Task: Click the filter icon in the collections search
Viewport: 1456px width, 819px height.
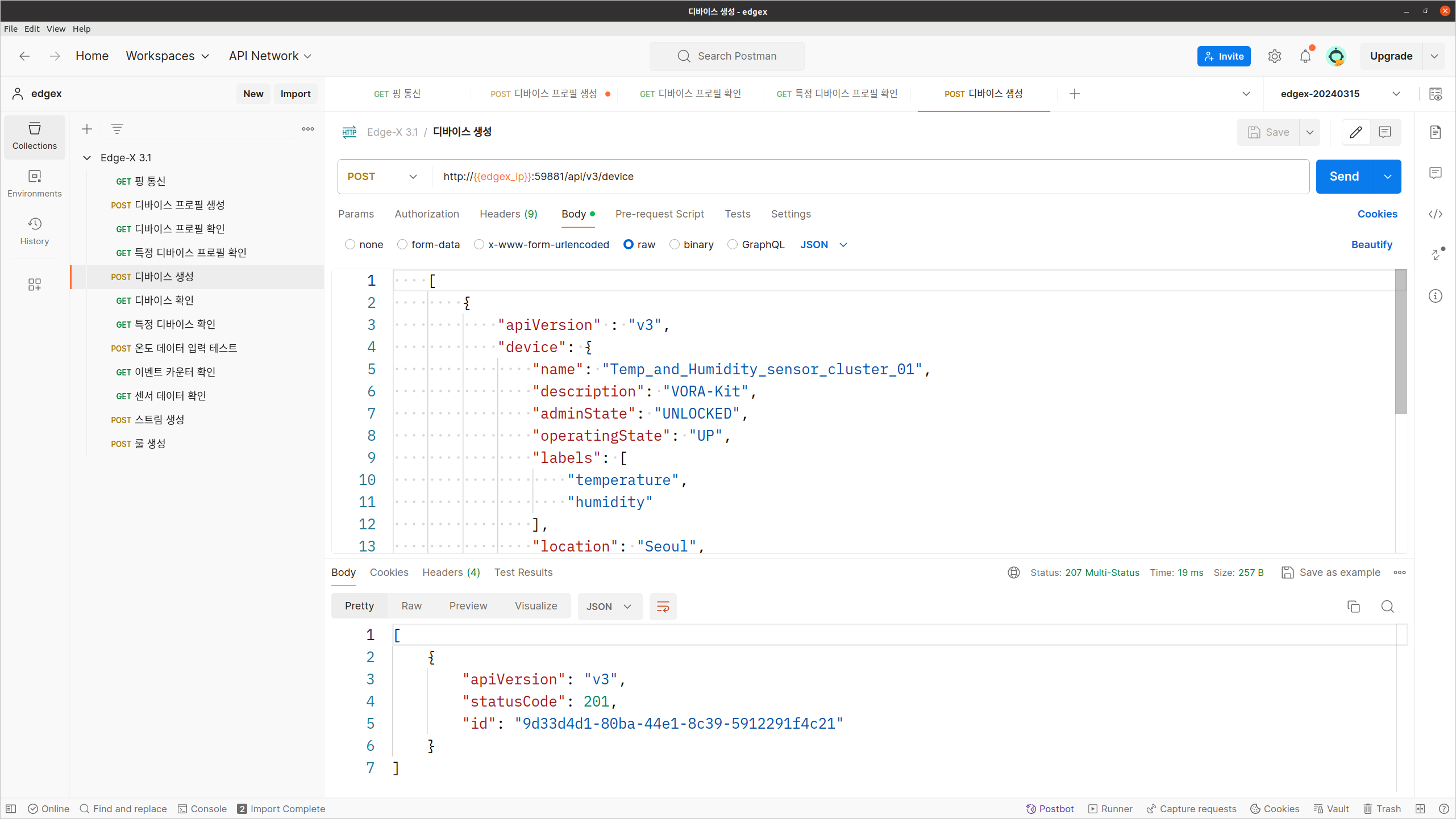Action: (x=117, y=129)
